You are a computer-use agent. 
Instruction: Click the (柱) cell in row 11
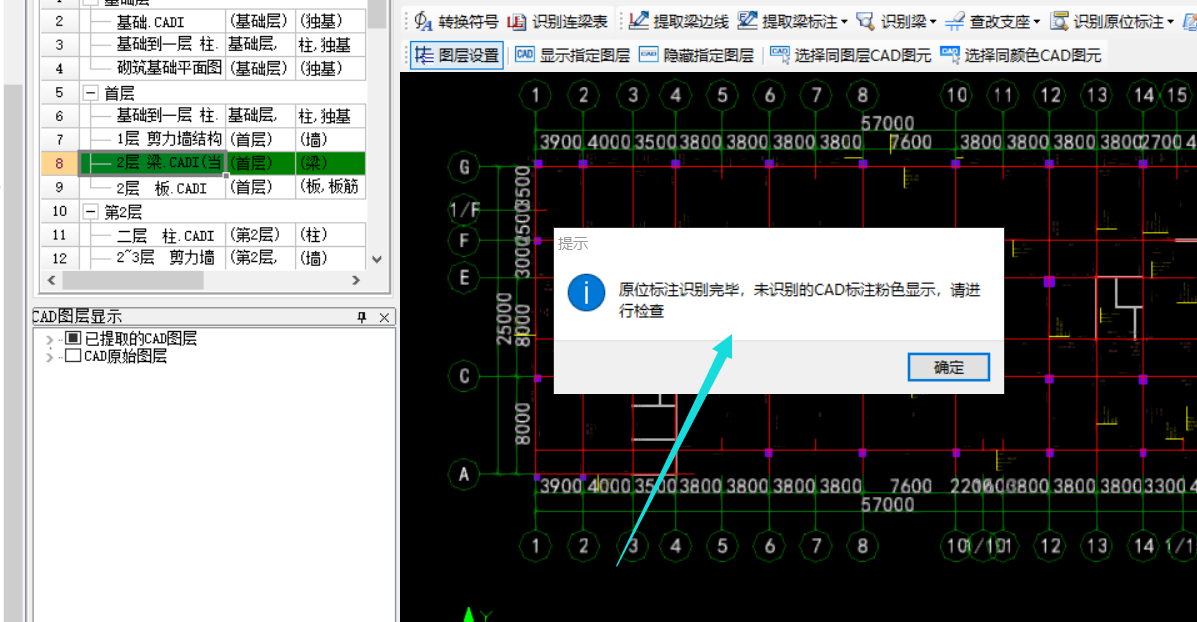click(x=331, y=235)
